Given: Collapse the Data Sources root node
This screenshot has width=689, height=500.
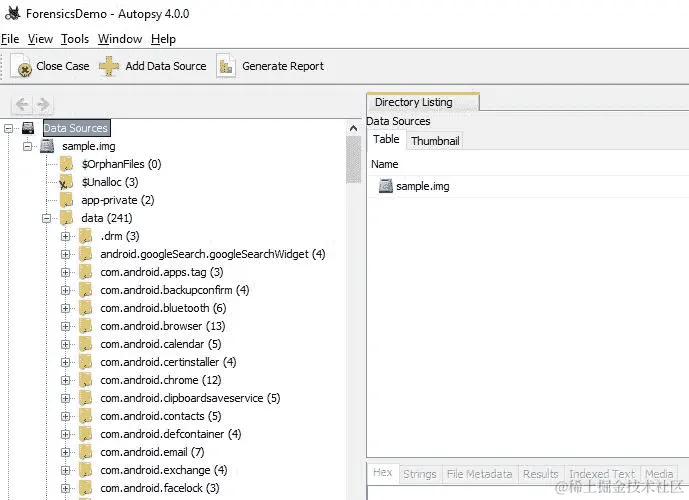Looking at the screenshot, I should click(8, 128).
